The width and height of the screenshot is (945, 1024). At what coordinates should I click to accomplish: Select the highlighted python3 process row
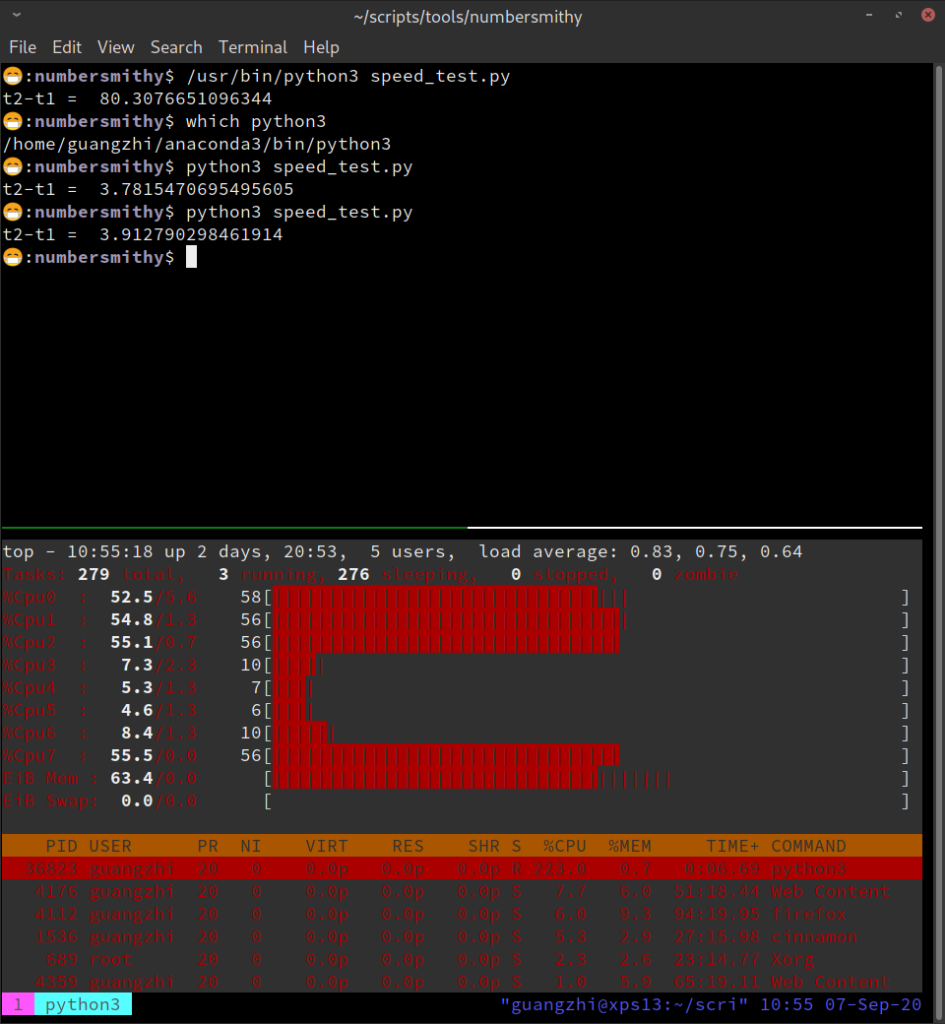click(x=462, y=869)
